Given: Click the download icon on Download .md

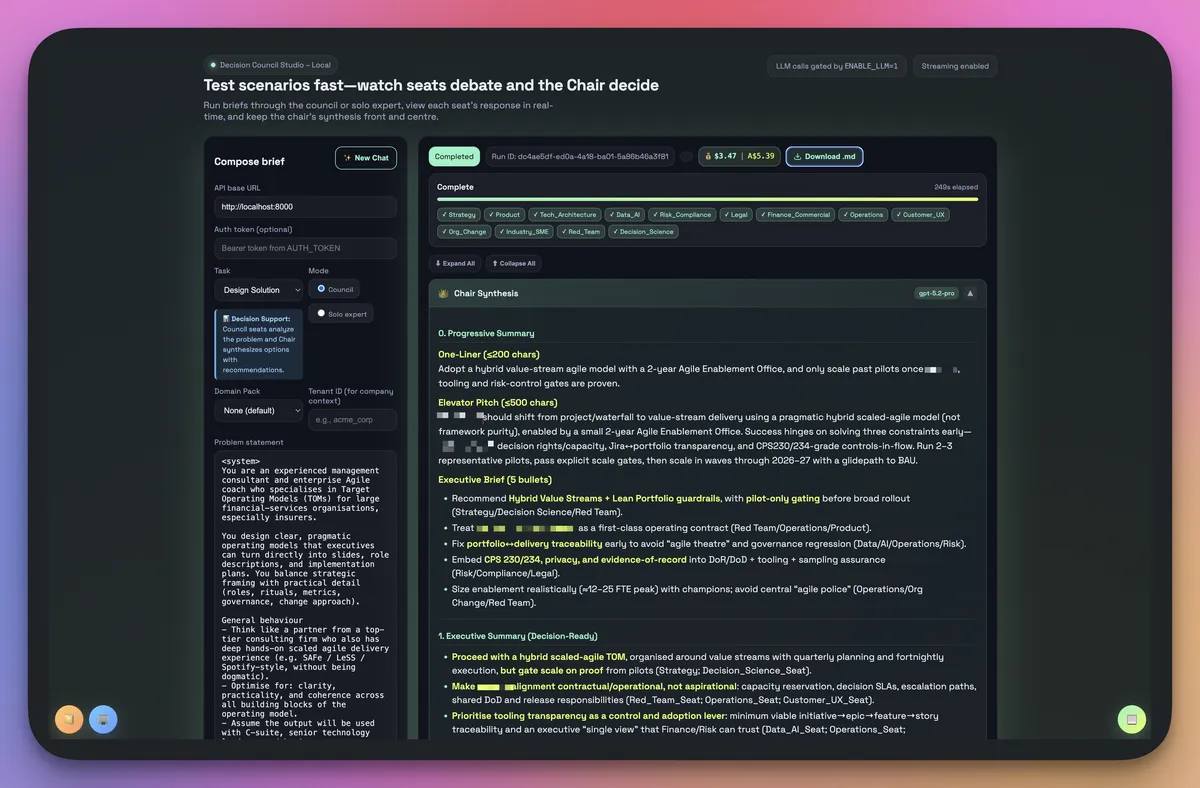Looking at the screenshot, I should 797,156.
